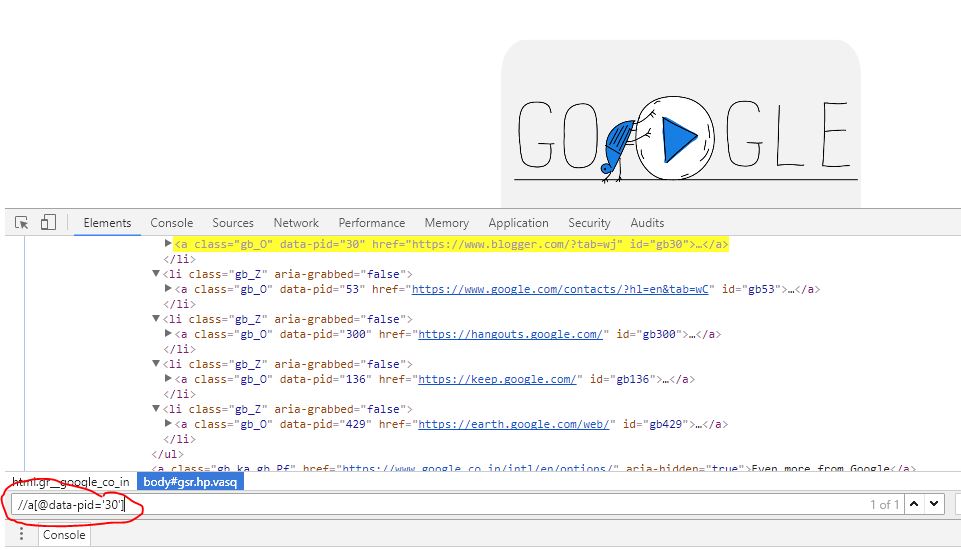Follow the google.com/contacts href link
This screenshot has width=961, height=550.
click(560, 289)
